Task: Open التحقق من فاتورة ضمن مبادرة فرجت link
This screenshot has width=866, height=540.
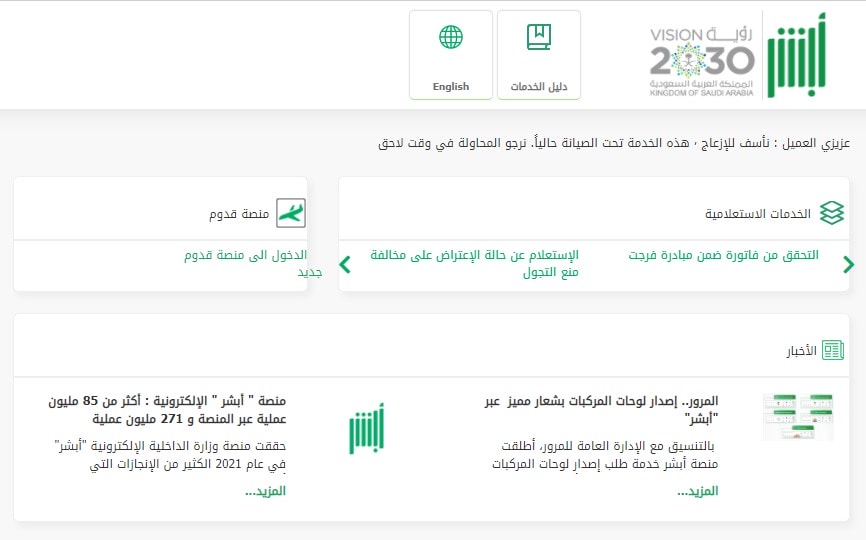Action: pos(723,255)
